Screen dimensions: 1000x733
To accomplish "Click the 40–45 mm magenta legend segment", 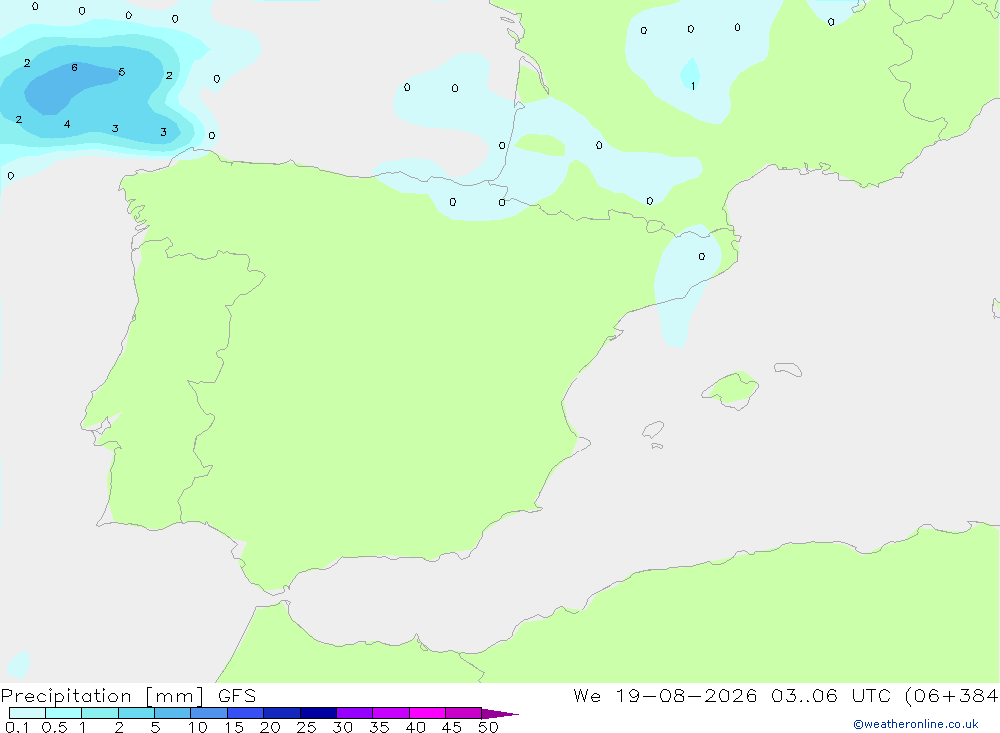I will tap(427, 713).
